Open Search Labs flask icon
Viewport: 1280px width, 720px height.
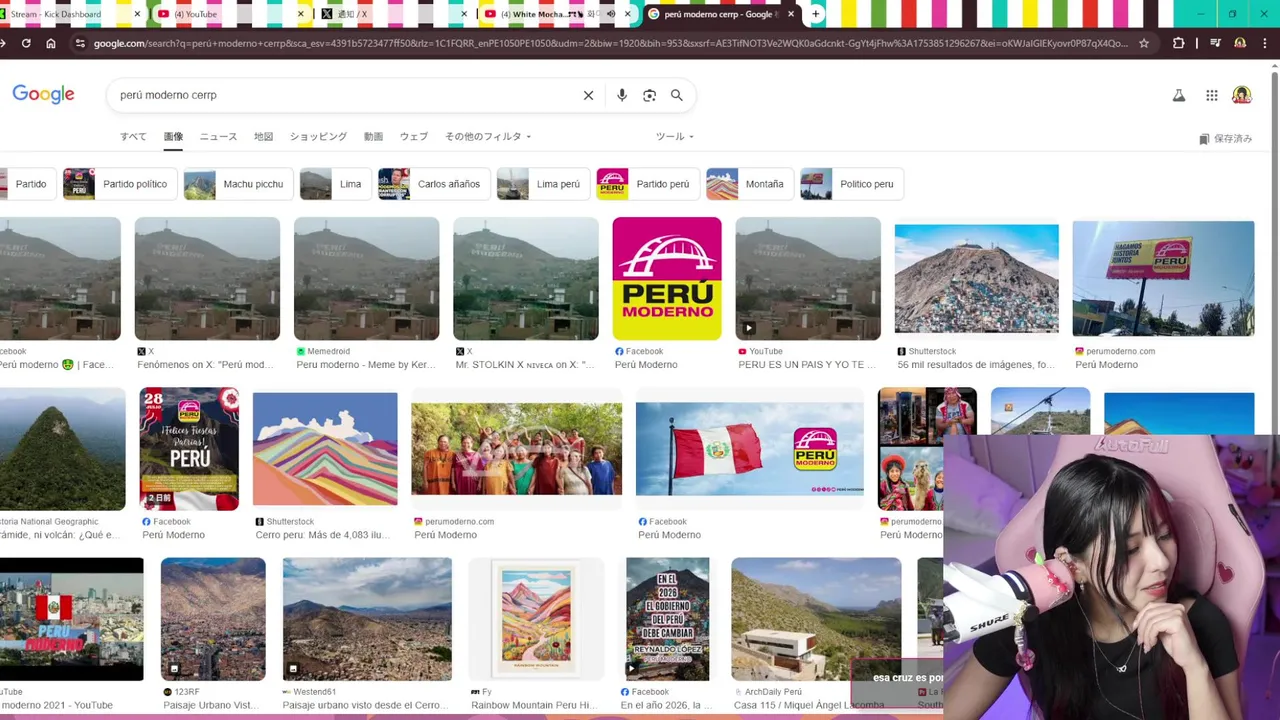pos(1179,95)
